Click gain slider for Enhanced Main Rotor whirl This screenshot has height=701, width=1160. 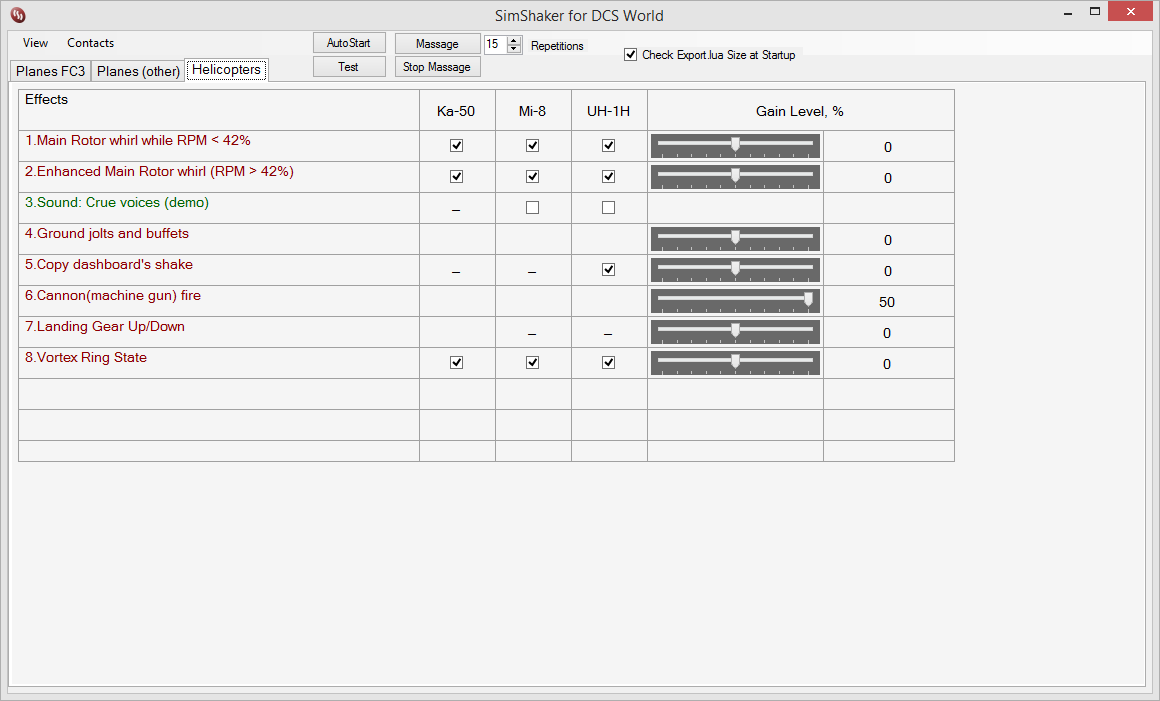(735, 177)
